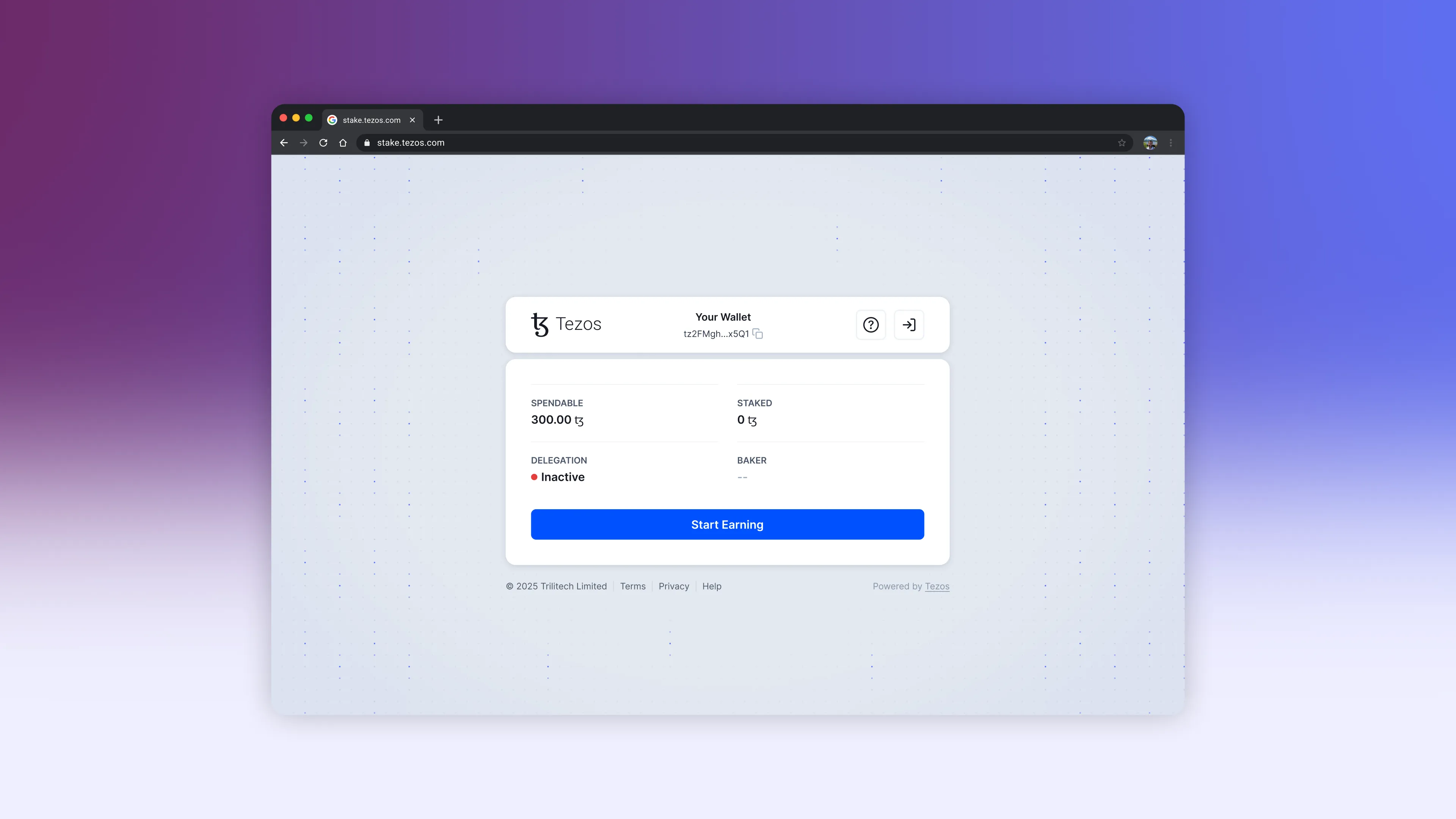The height and width of the screenshot is (819, 1456).
Task: Click the wallet address tz2FMgh...x5Q1 text
Action: pyautogui.click(x=716, y=334)
